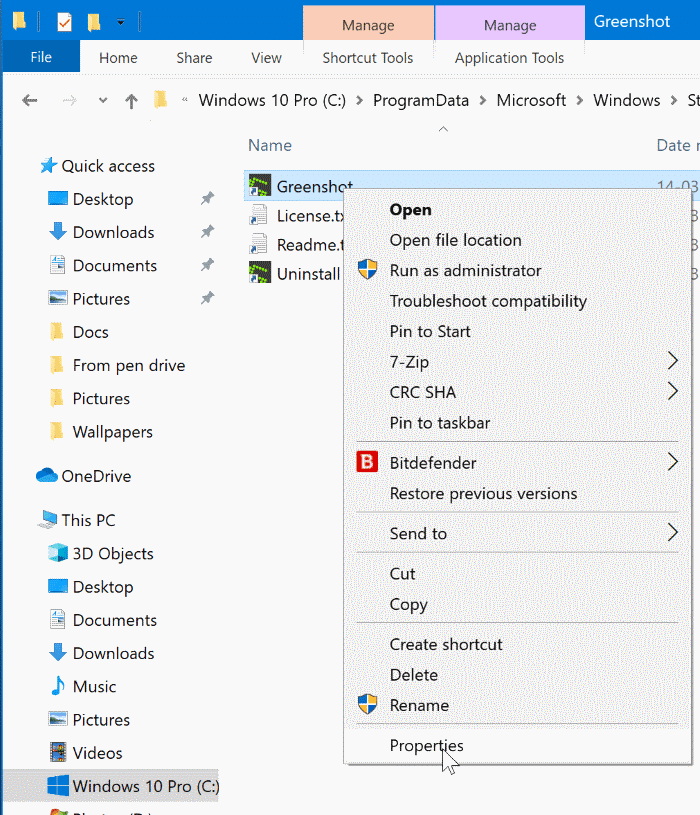
Task: Expand the CRC SHA submenu
Action: pyautogui.click(x=518, y=392)
